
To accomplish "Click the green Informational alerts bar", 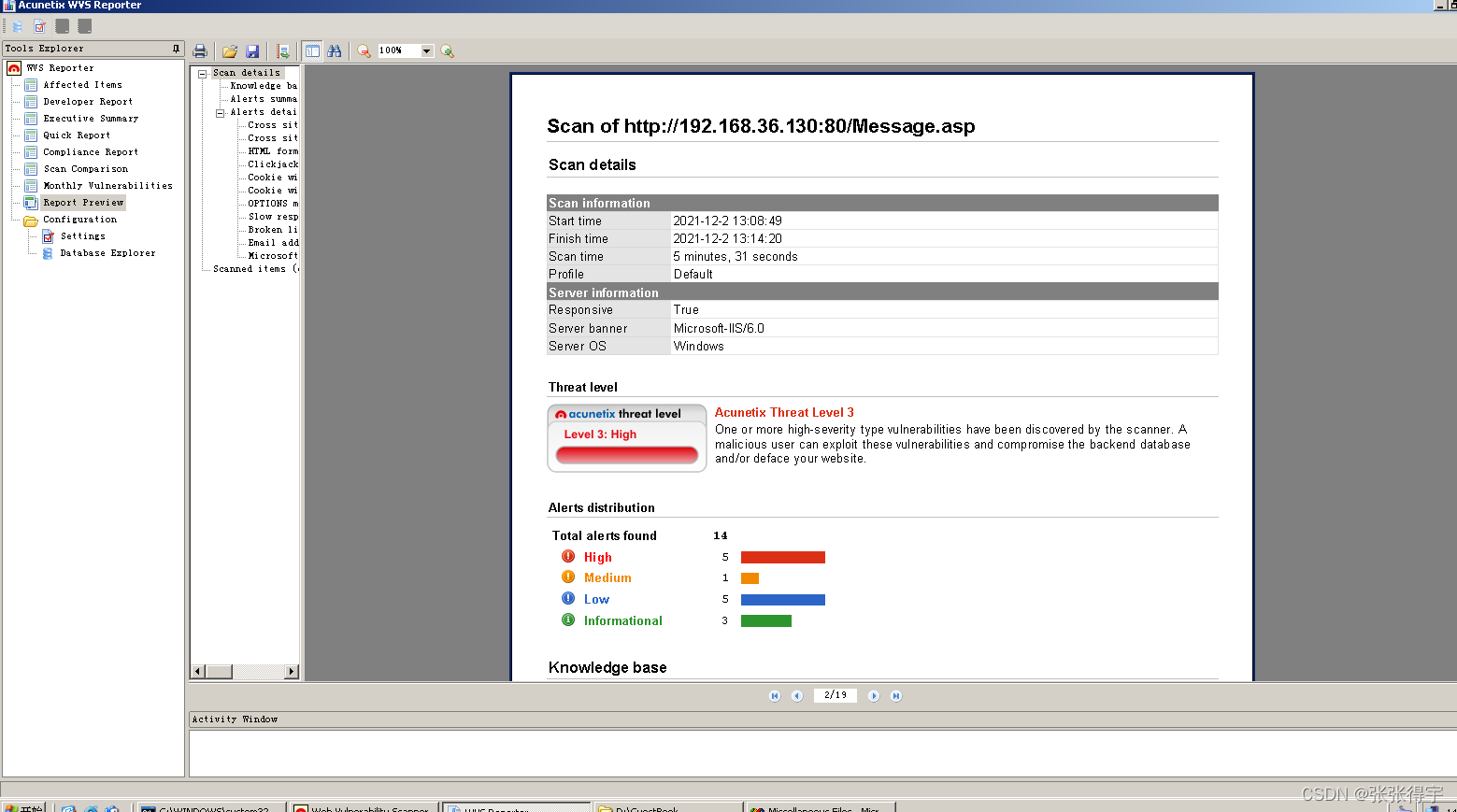I will point(766,621).
